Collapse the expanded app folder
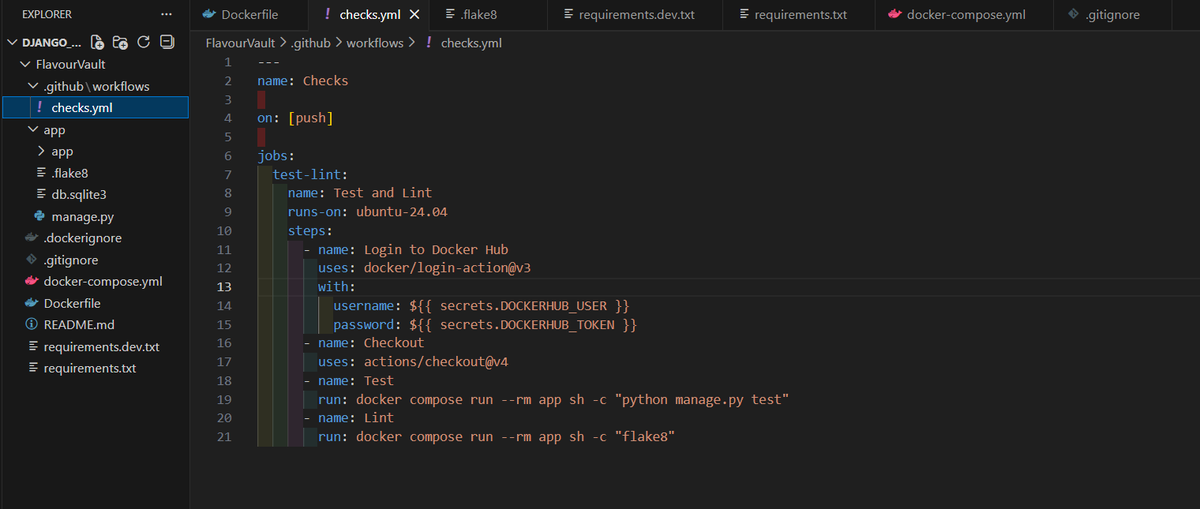Screen dimensions: 1200x509 [x=34, y=130]
